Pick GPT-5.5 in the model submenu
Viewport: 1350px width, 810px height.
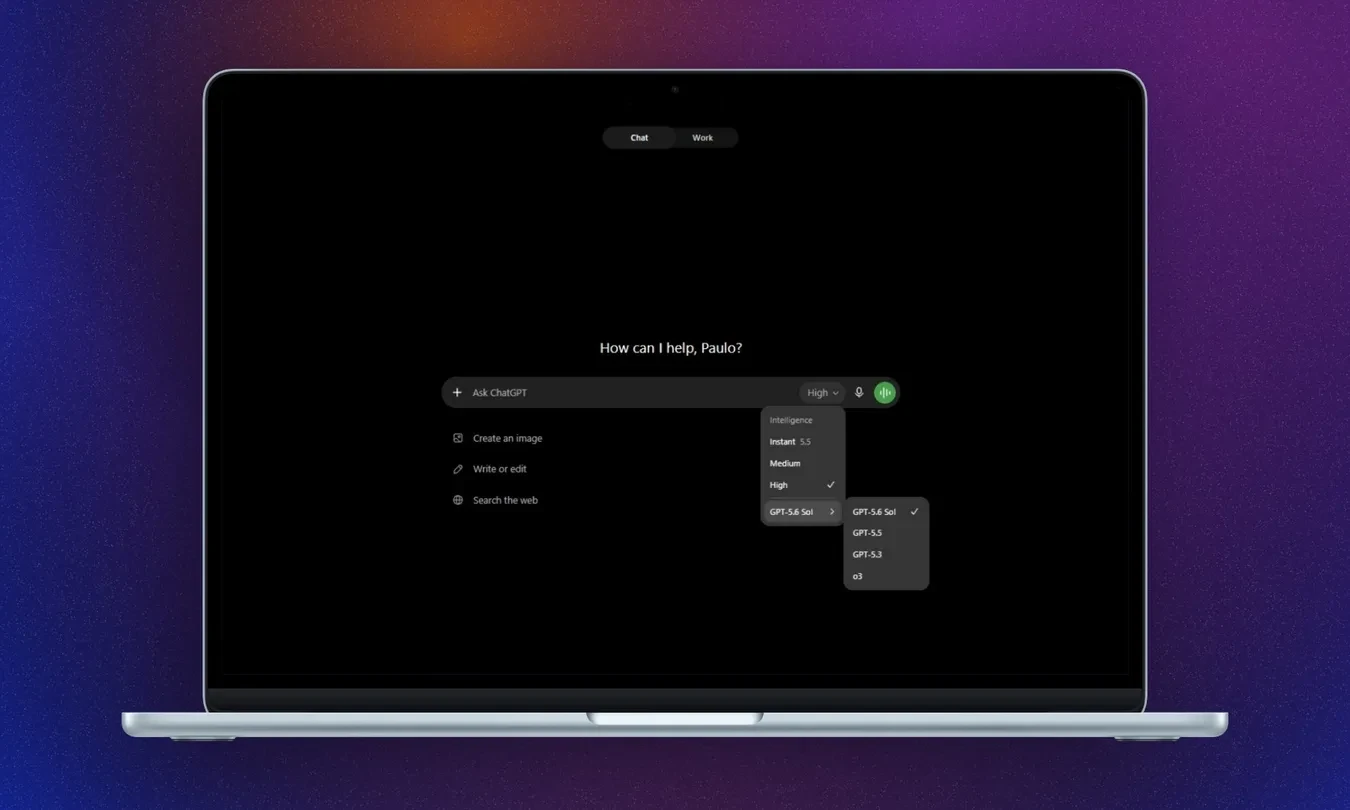(886, 533)
